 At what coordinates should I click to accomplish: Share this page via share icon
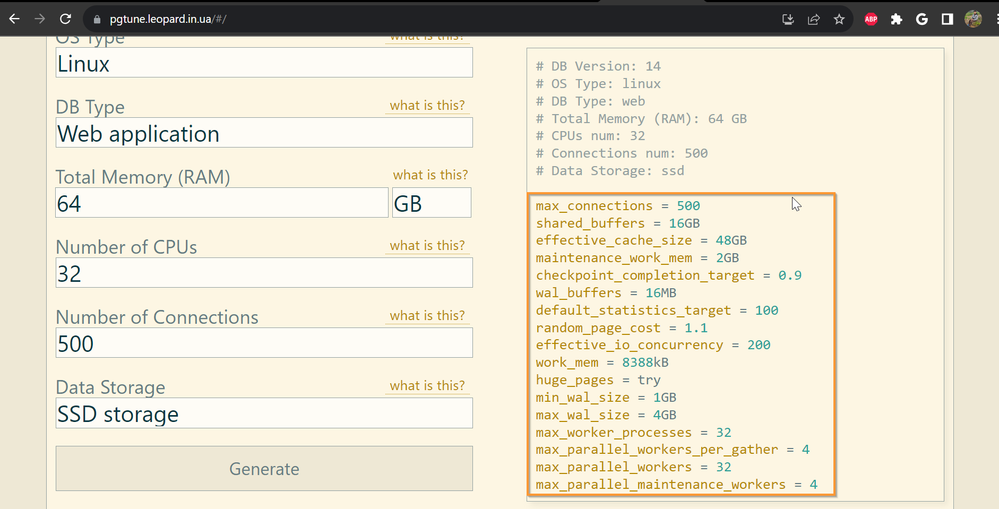[813, 18]
